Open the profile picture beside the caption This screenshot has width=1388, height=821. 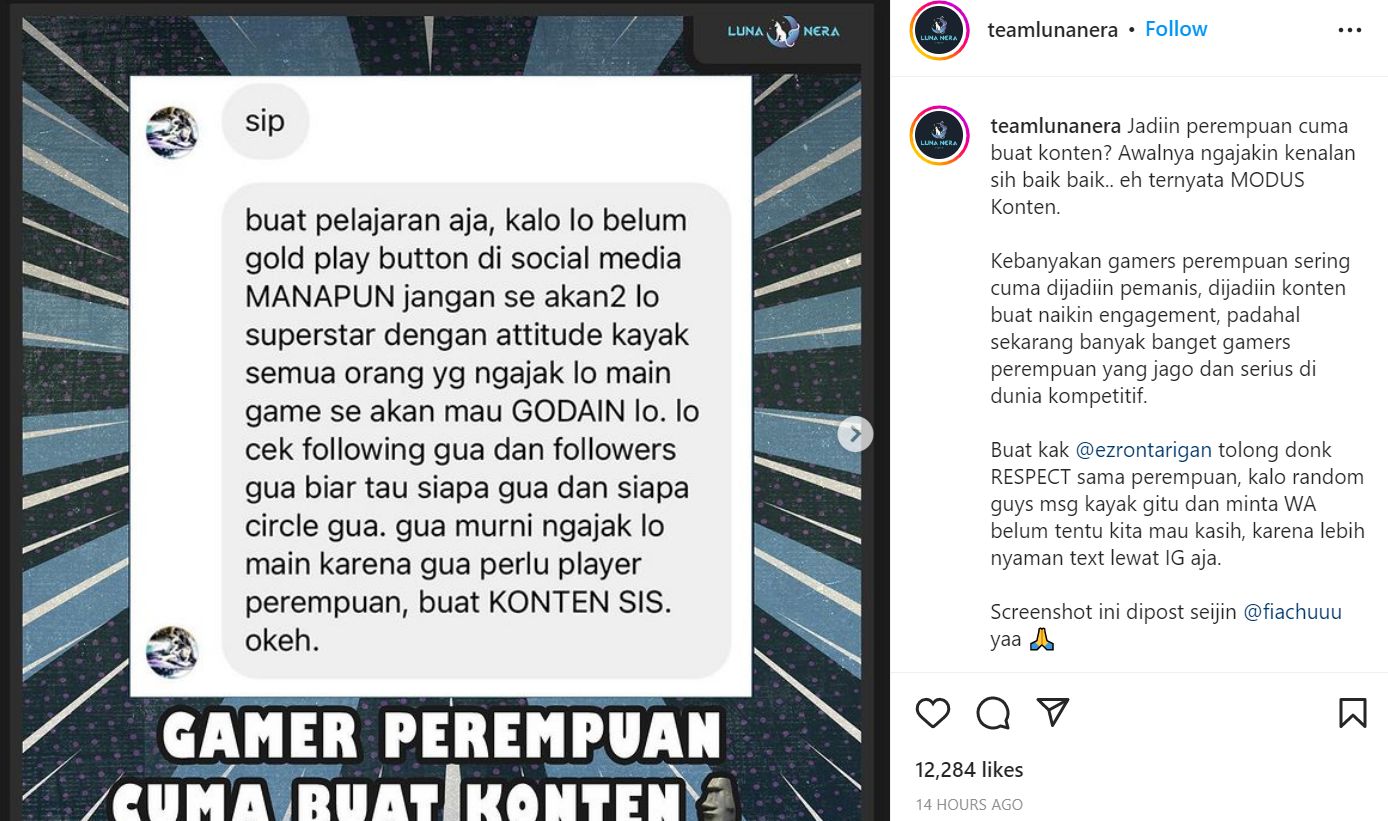[x=939, y=135]
